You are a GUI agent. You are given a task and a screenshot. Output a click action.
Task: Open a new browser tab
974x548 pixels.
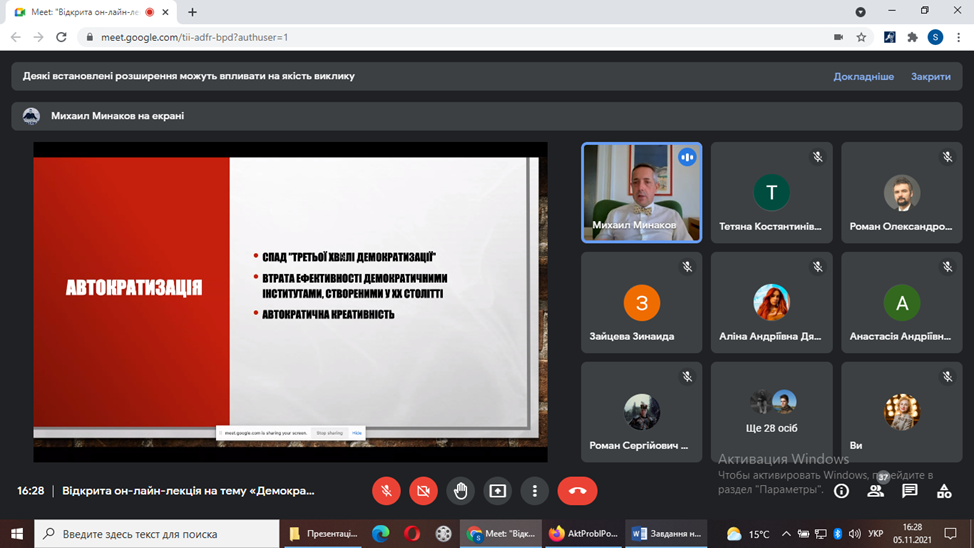(x=193, y=12)
